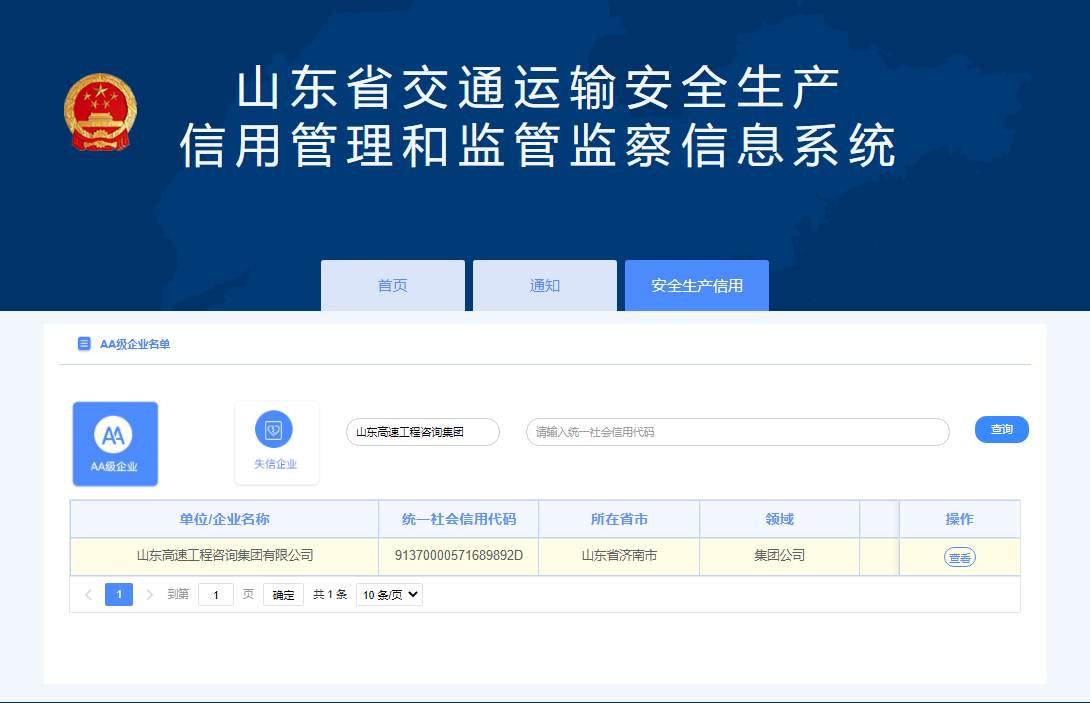Image resolution: width=1090 pixels, height=703 pixels.
Task: Expand the 10 条/页 page size dropdown
Action: pos(389,595)
